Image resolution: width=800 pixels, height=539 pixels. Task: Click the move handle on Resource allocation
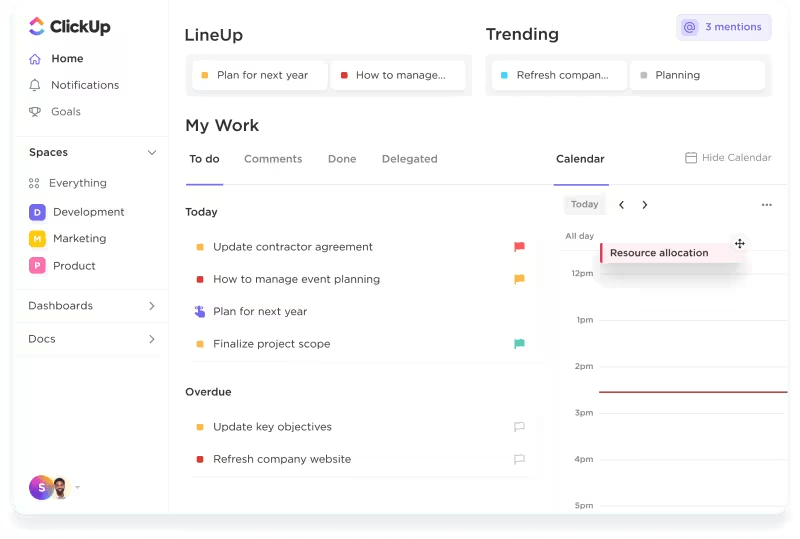coord(740,244)
